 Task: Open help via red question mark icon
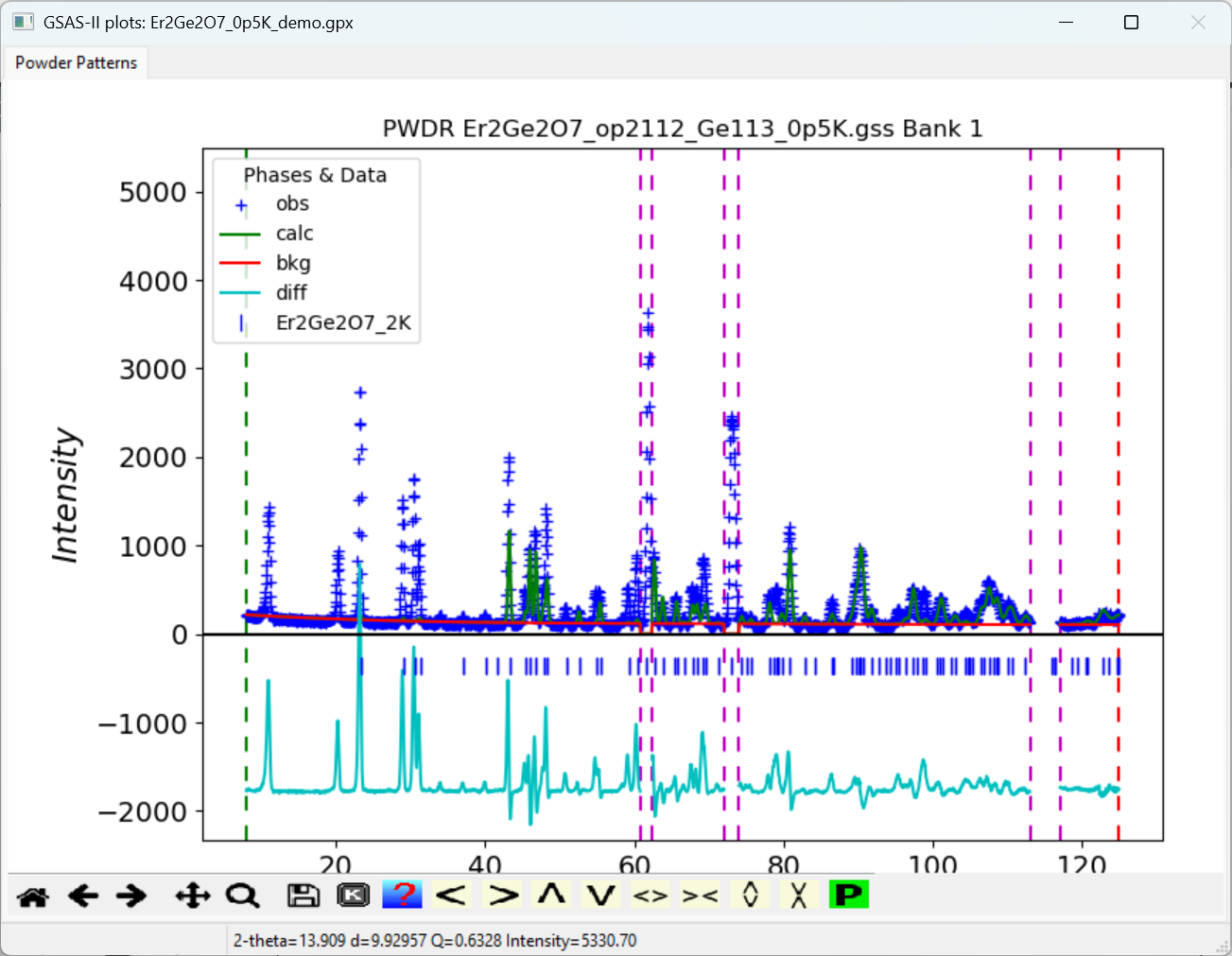click(403, 895)
